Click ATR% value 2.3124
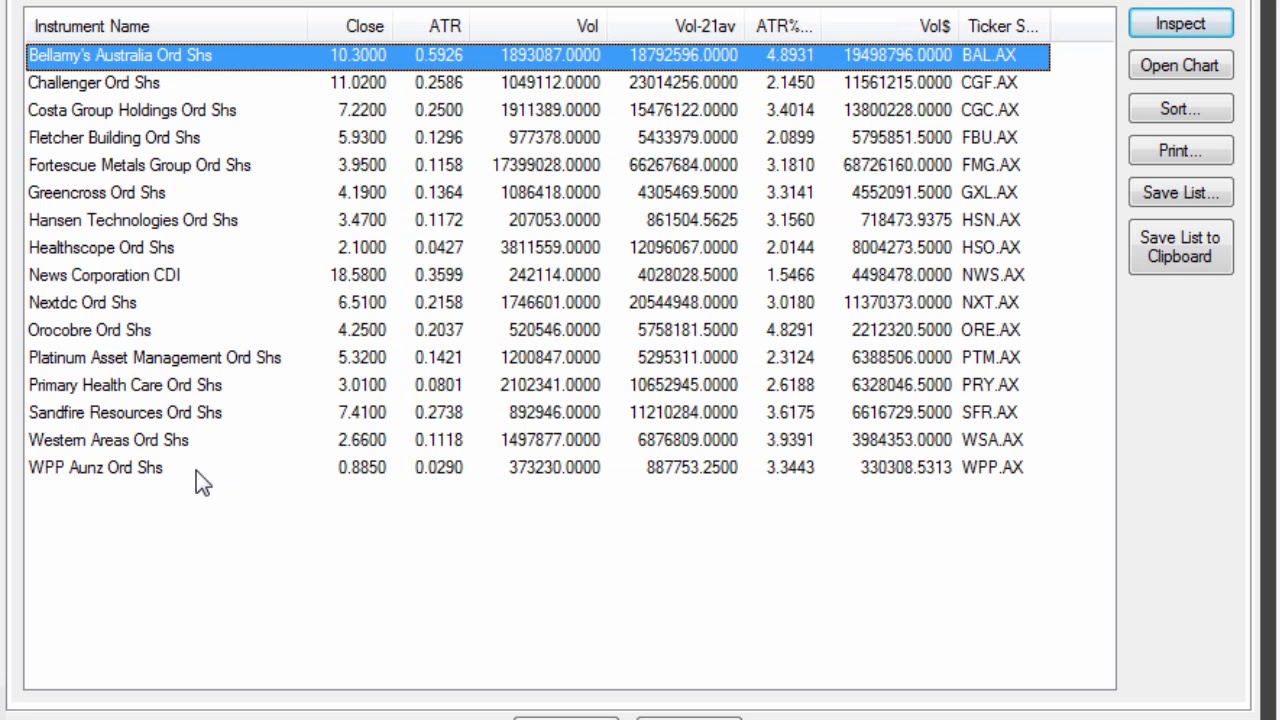This screenshot has width=1280, height=720. point(790,358)
